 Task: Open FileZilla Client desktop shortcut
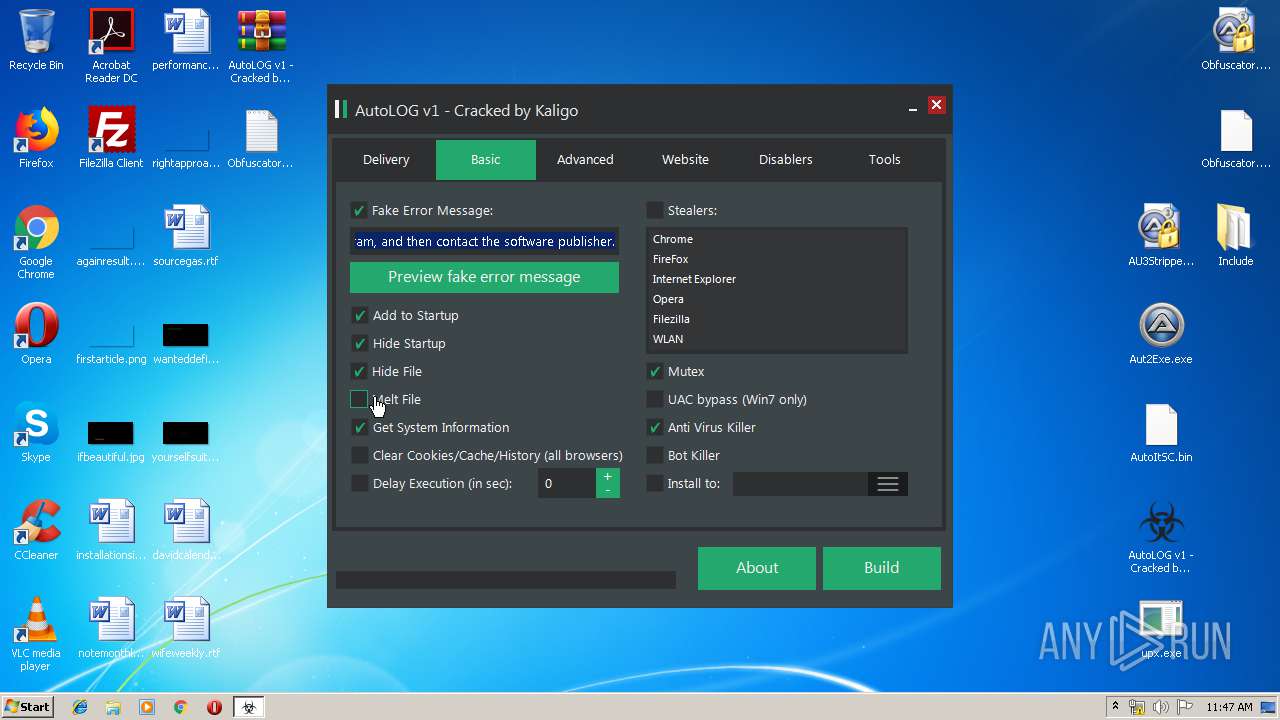coord(111,138)
